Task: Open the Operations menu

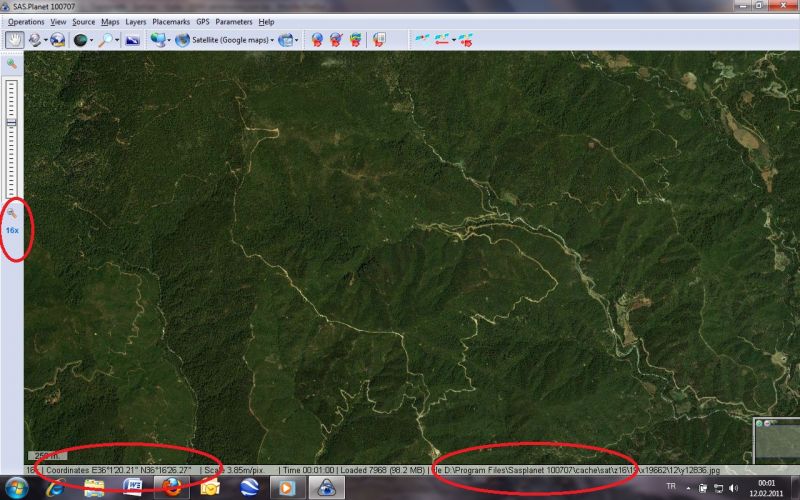Action: [x=26, y=21]
